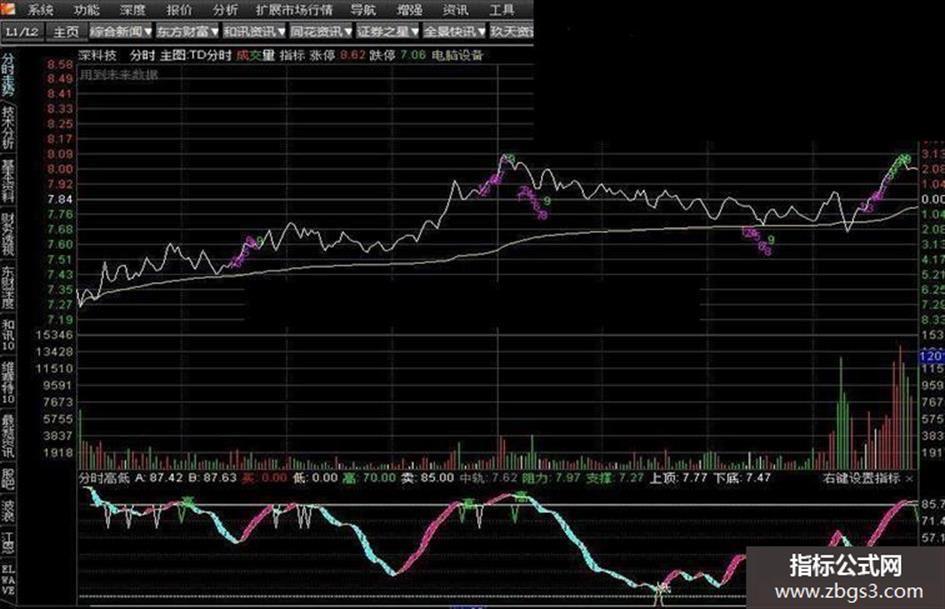
Task: Go to 主页 home button
Action: coord(66,31)
